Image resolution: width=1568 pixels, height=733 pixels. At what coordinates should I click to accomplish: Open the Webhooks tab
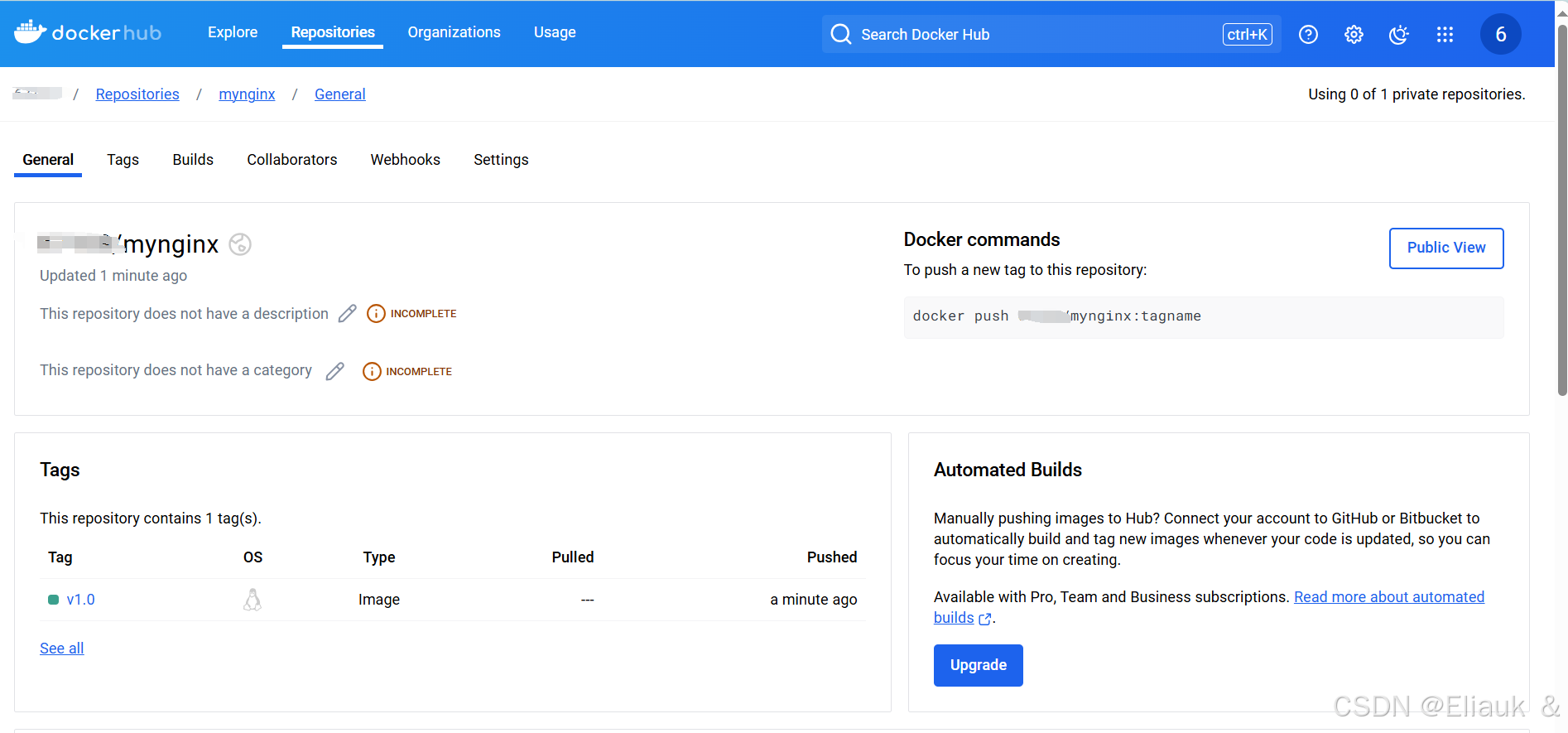(406, 160)
